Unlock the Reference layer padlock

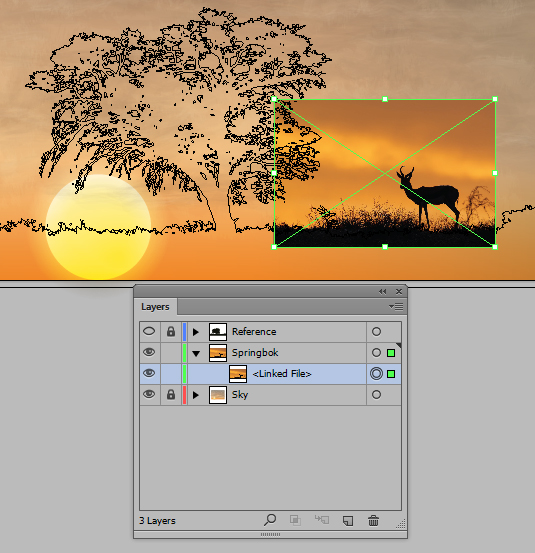(x=171, y=332)
